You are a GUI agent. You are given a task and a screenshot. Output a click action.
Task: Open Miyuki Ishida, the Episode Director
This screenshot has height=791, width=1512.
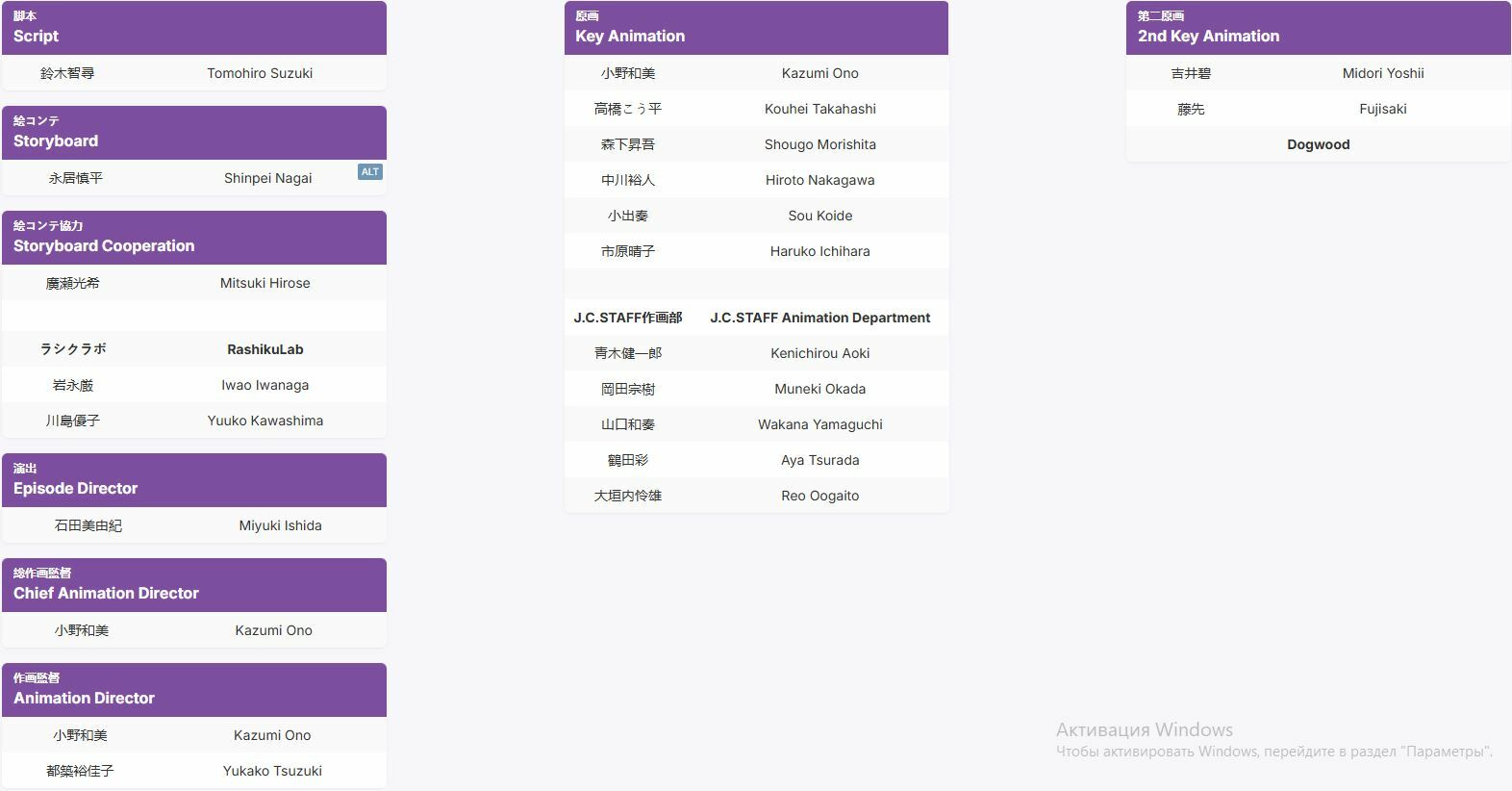pyautogui.click(x=280, y=525)
